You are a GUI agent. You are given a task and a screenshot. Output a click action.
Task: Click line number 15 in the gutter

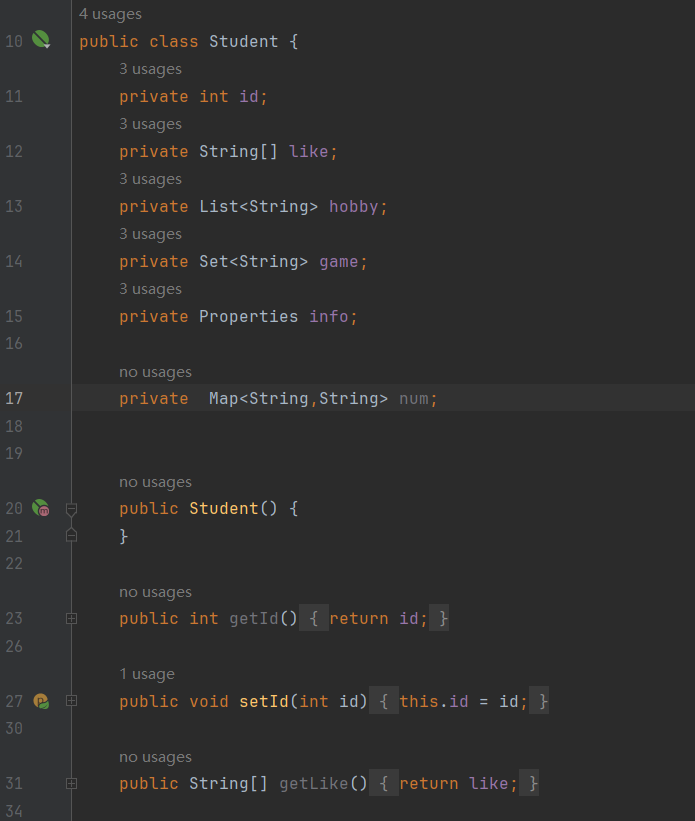pos(14,316)
